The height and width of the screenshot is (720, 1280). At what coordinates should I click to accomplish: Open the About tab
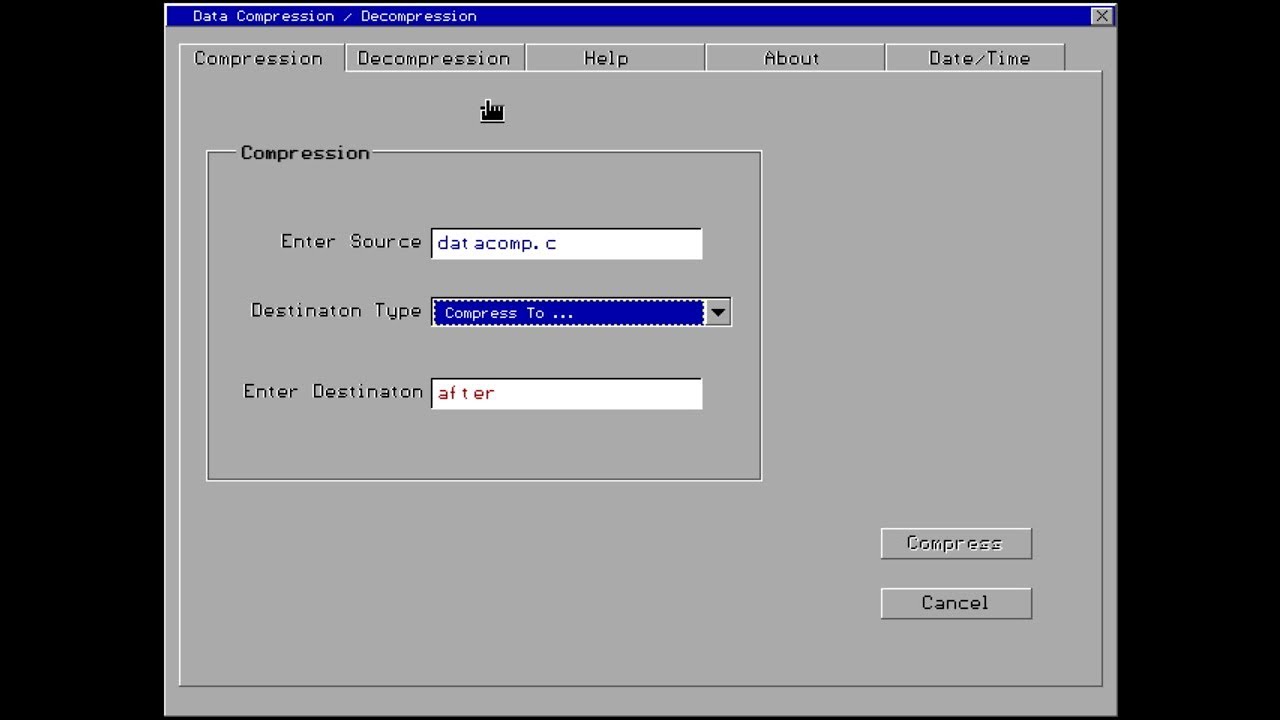click(x=795, y=58)
